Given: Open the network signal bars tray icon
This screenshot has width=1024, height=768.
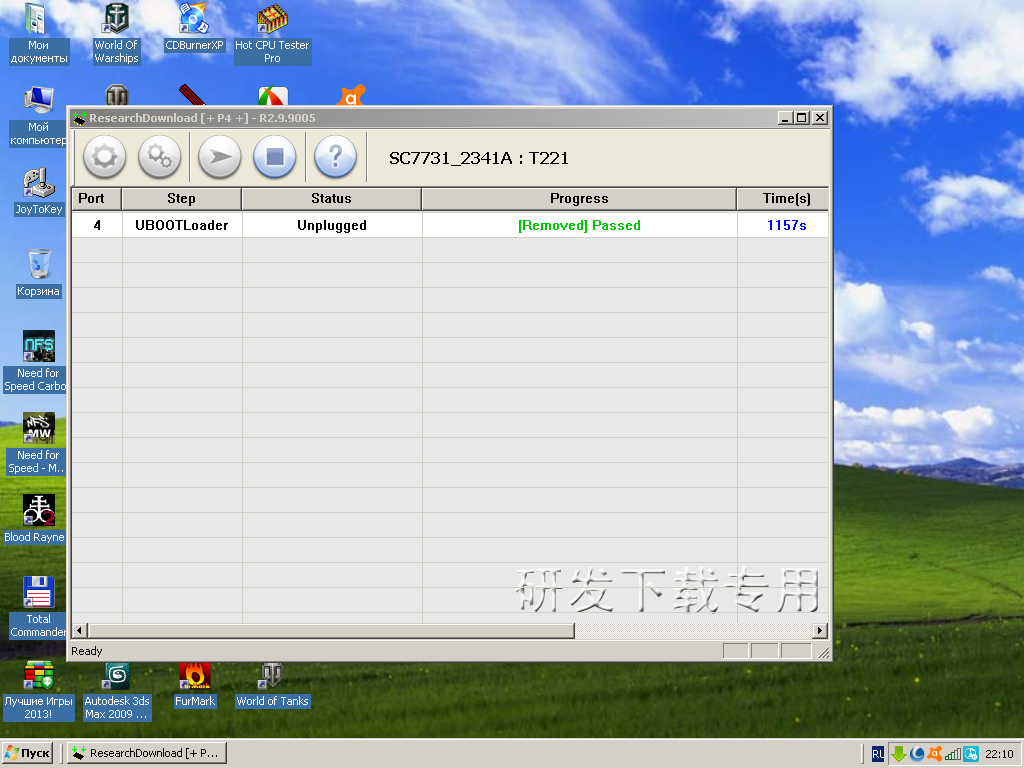Looking at the screenshot, I should tap(953, 754).
